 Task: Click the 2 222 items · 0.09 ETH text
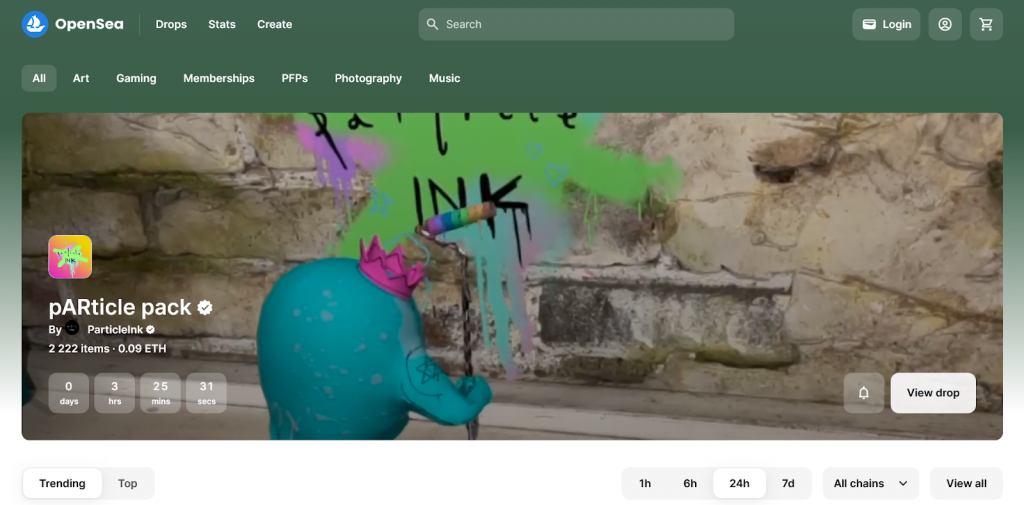(x=108, y=349)
